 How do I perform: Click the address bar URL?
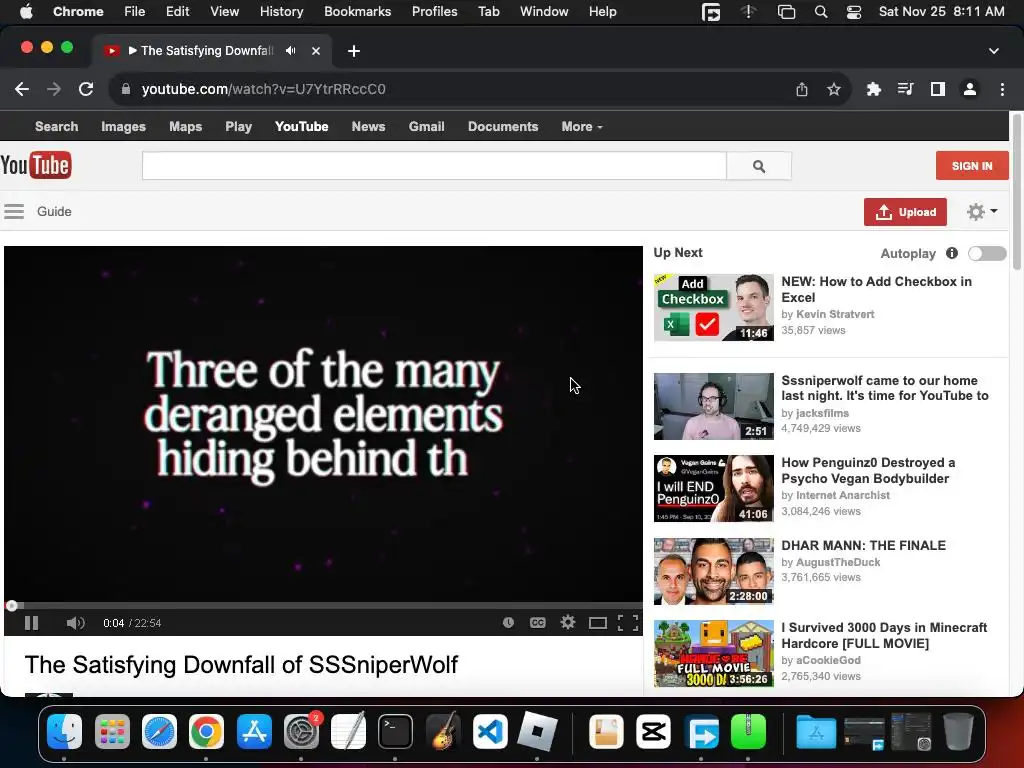(263, 89)
